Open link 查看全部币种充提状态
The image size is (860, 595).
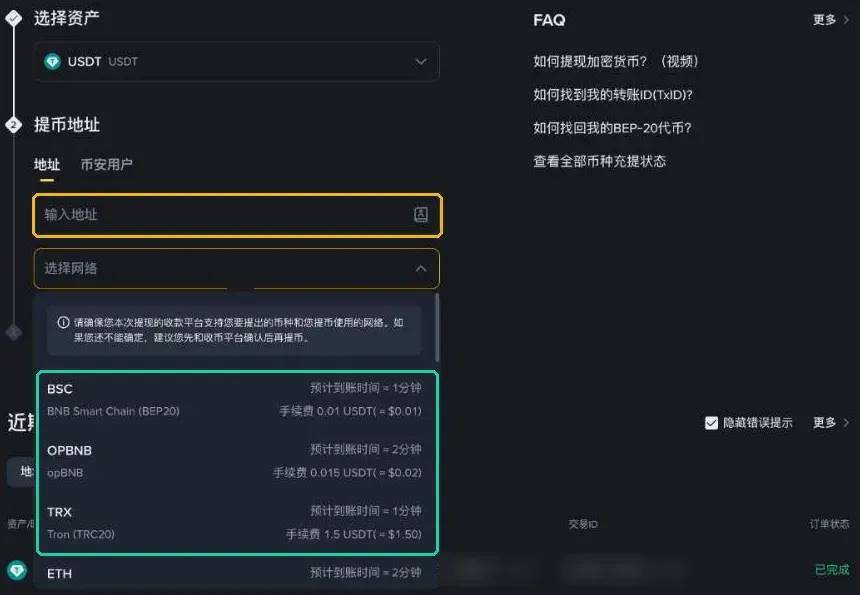(x=599, y=161)
